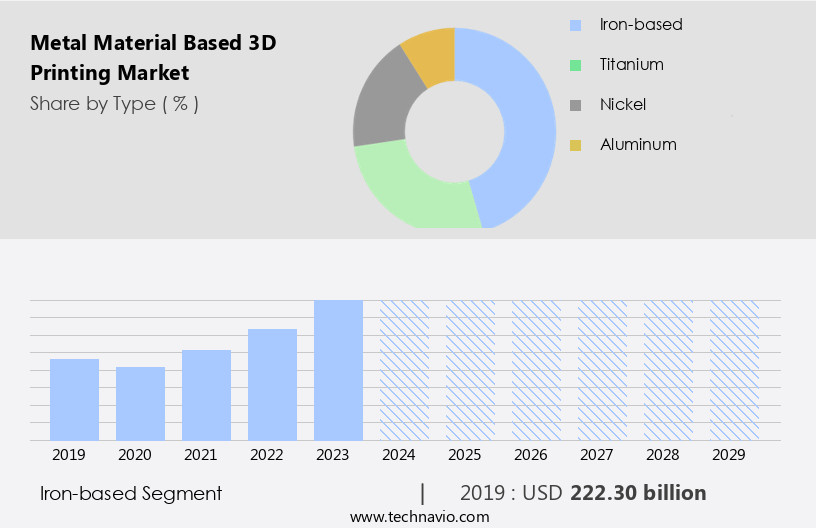Click the Iron-based Segment caption
The width and height of the screenshot is (816, 528).
click(x=131, y=493)
